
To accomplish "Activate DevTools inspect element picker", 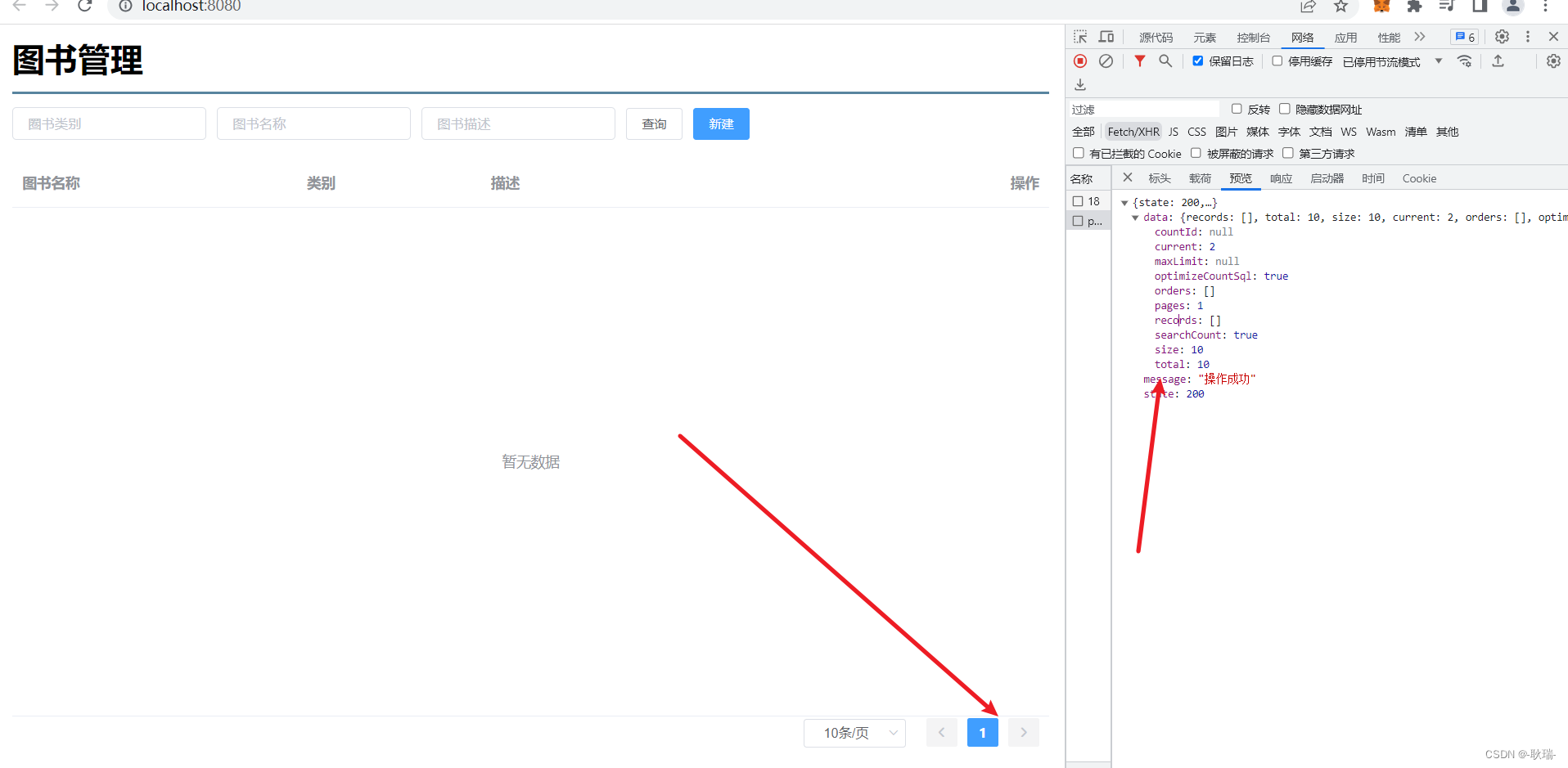I will 1080,37.
